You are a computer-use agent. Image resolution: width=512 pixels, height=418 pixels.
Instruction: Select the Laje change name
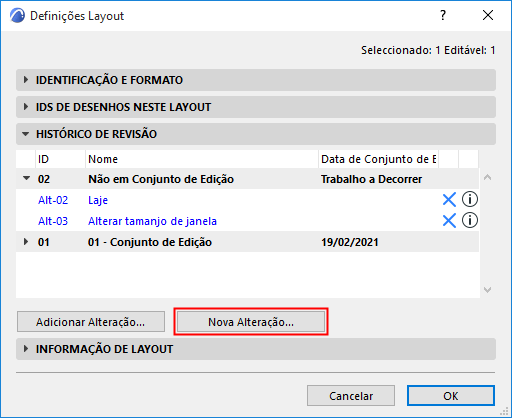[x=98, y=200]
